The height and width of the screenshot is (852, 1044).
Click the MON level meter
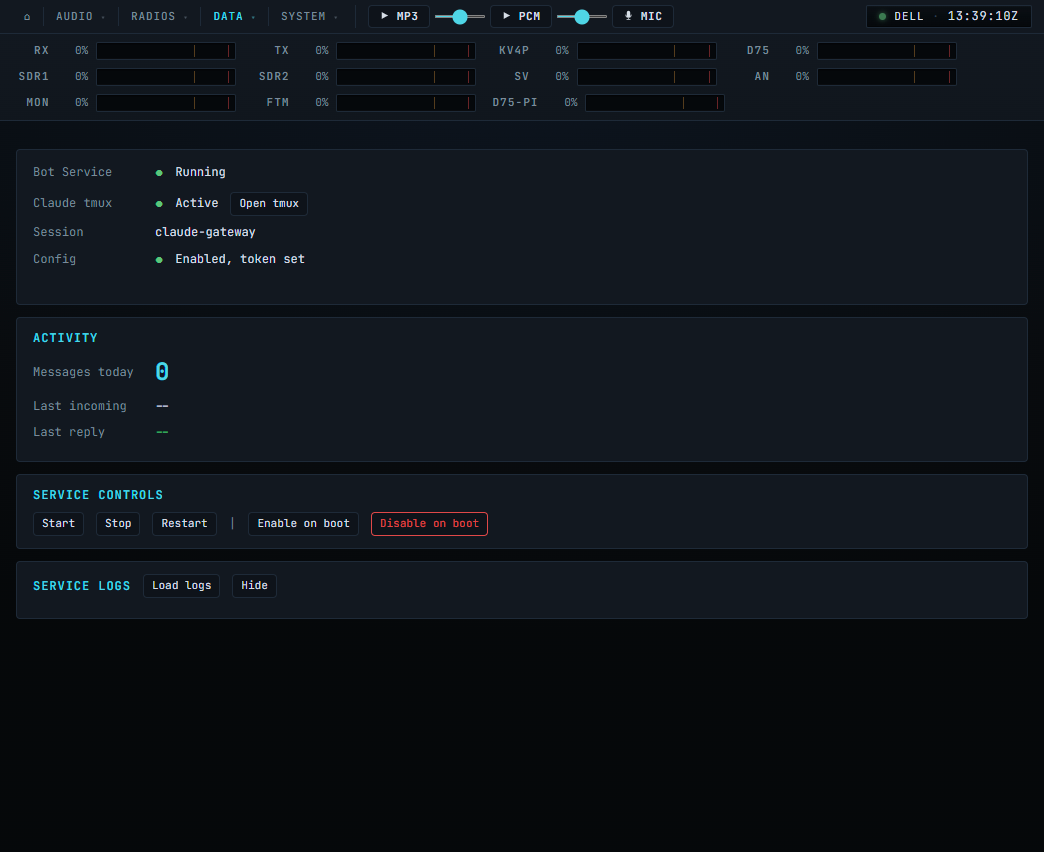tap(166, 103)
